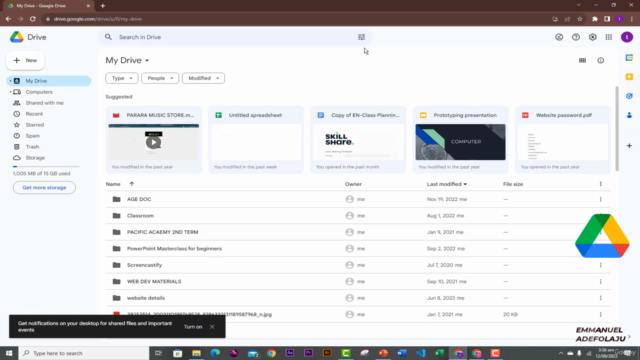Open PACIFIC ACAEMY 2ND TERM folder

coord(358,232)
